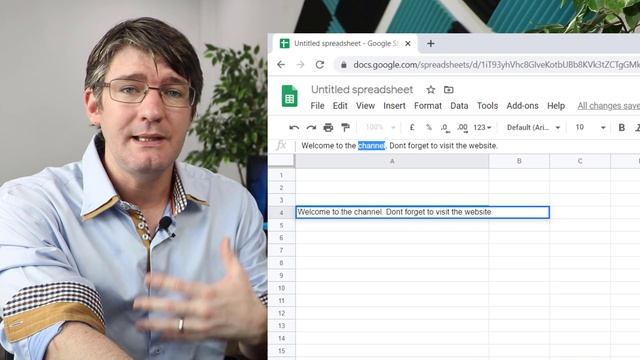Image resolution: width=640 pixels, height=360 pixels.
Task: Select row 13 header
Action: pos(281,326)
